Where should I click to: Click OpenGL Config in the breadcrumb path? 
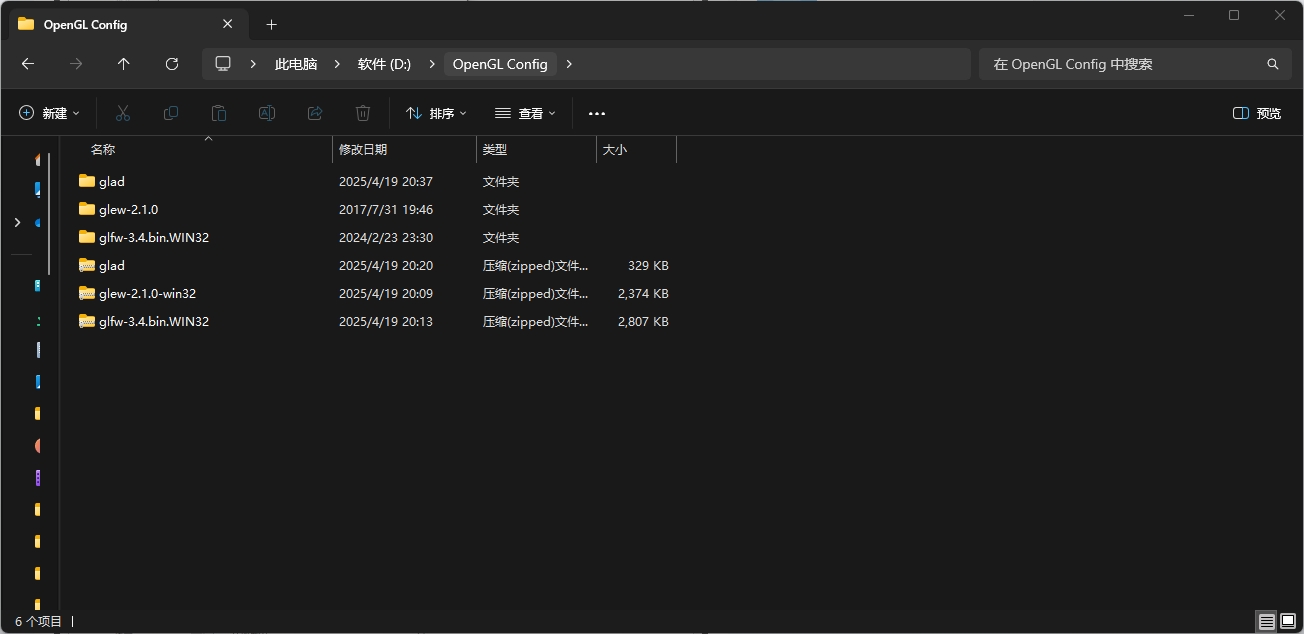(x=500, y=64)
